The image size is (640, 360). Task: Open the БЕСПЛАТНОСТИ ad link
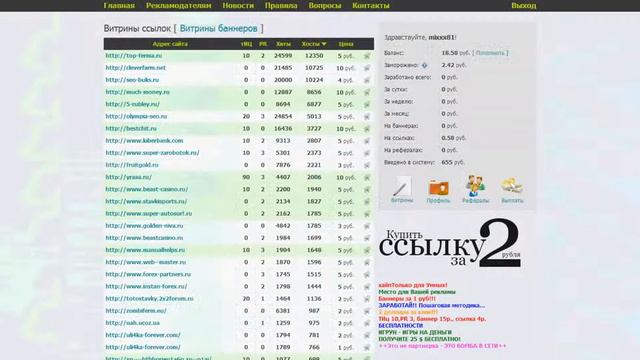[400, 326]
